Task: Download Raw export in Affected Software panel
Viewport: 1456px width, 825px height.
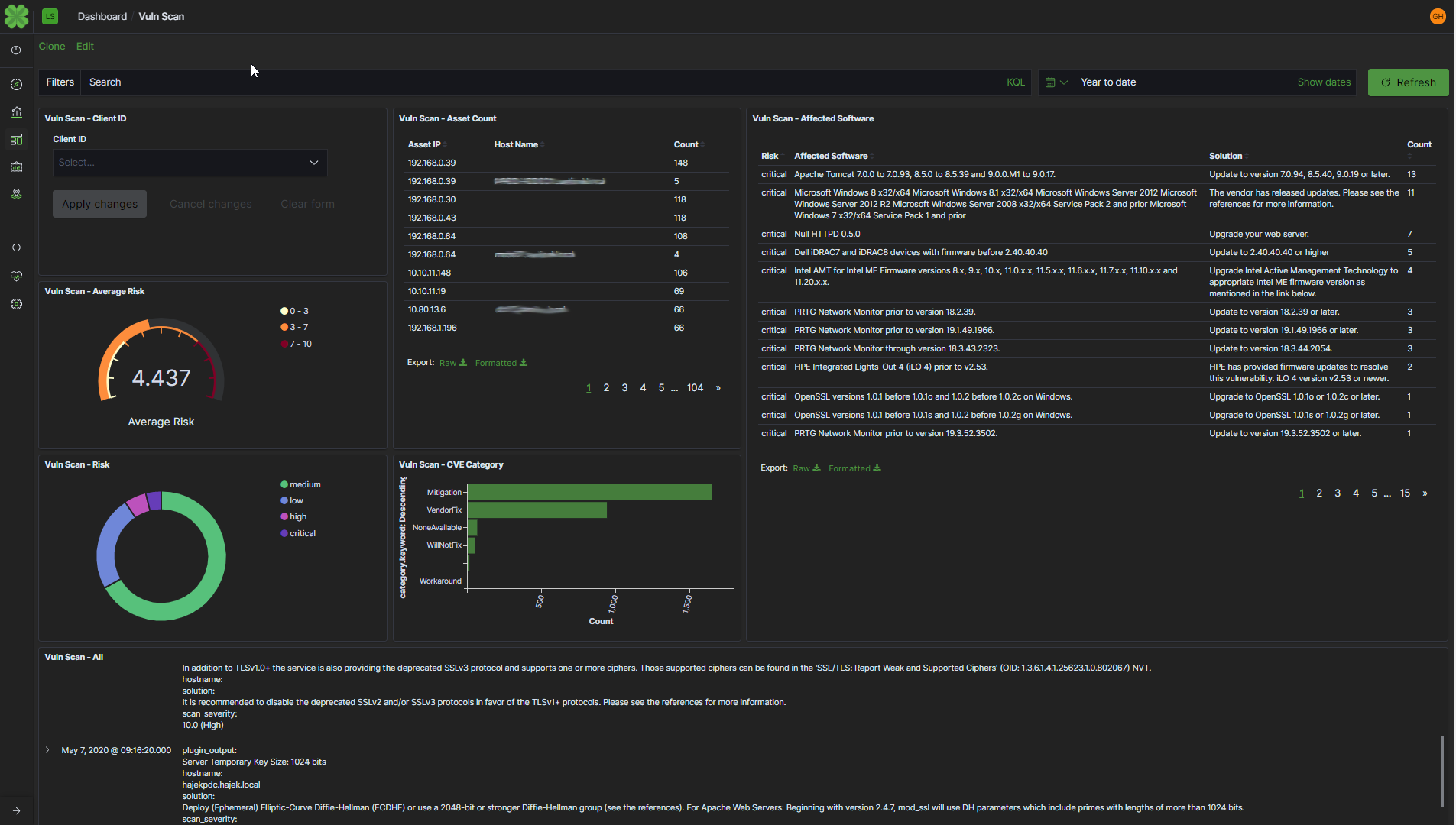Action: click(806, 468)
